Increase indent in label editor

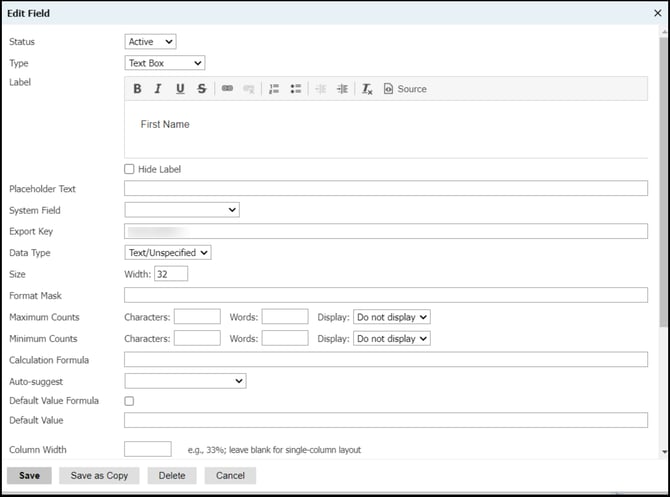point(342,89)
